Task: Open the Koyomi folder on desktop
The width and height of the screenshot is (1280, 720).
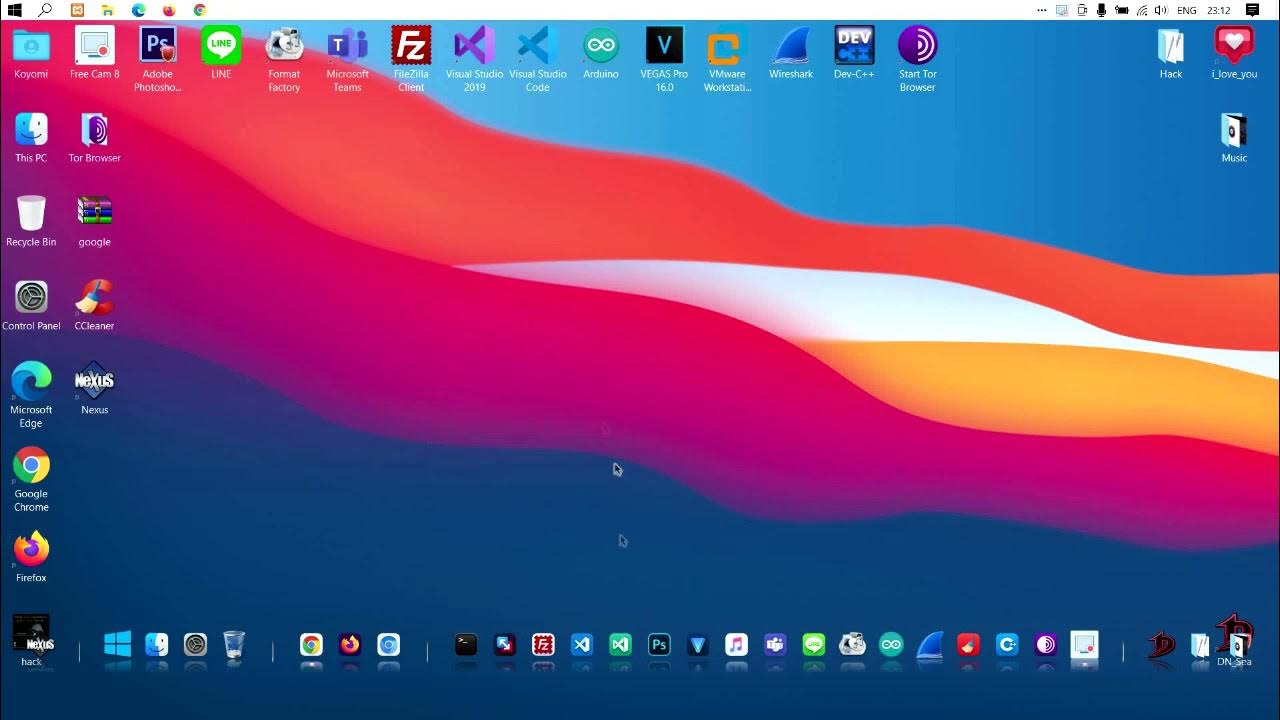Action: point(31,53)
